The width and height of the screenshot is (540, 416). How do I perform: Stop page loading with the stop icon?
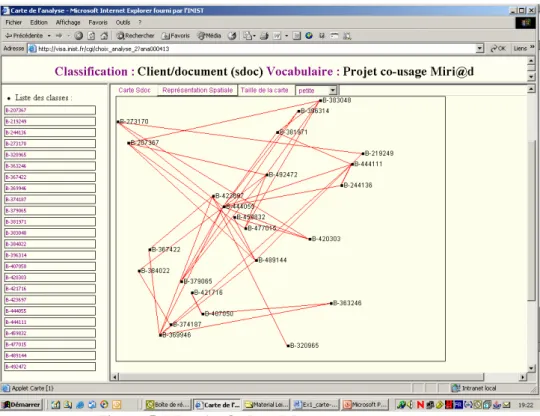click(x=79, y=35)
